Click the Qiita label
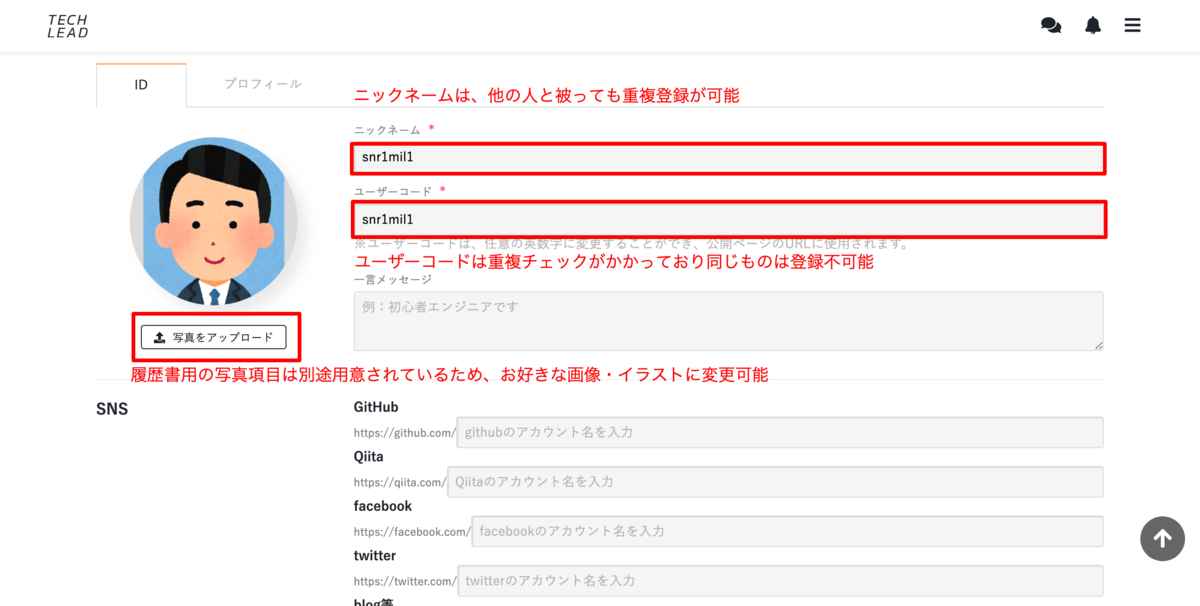1200x606 pixels. tap(369, 457)
